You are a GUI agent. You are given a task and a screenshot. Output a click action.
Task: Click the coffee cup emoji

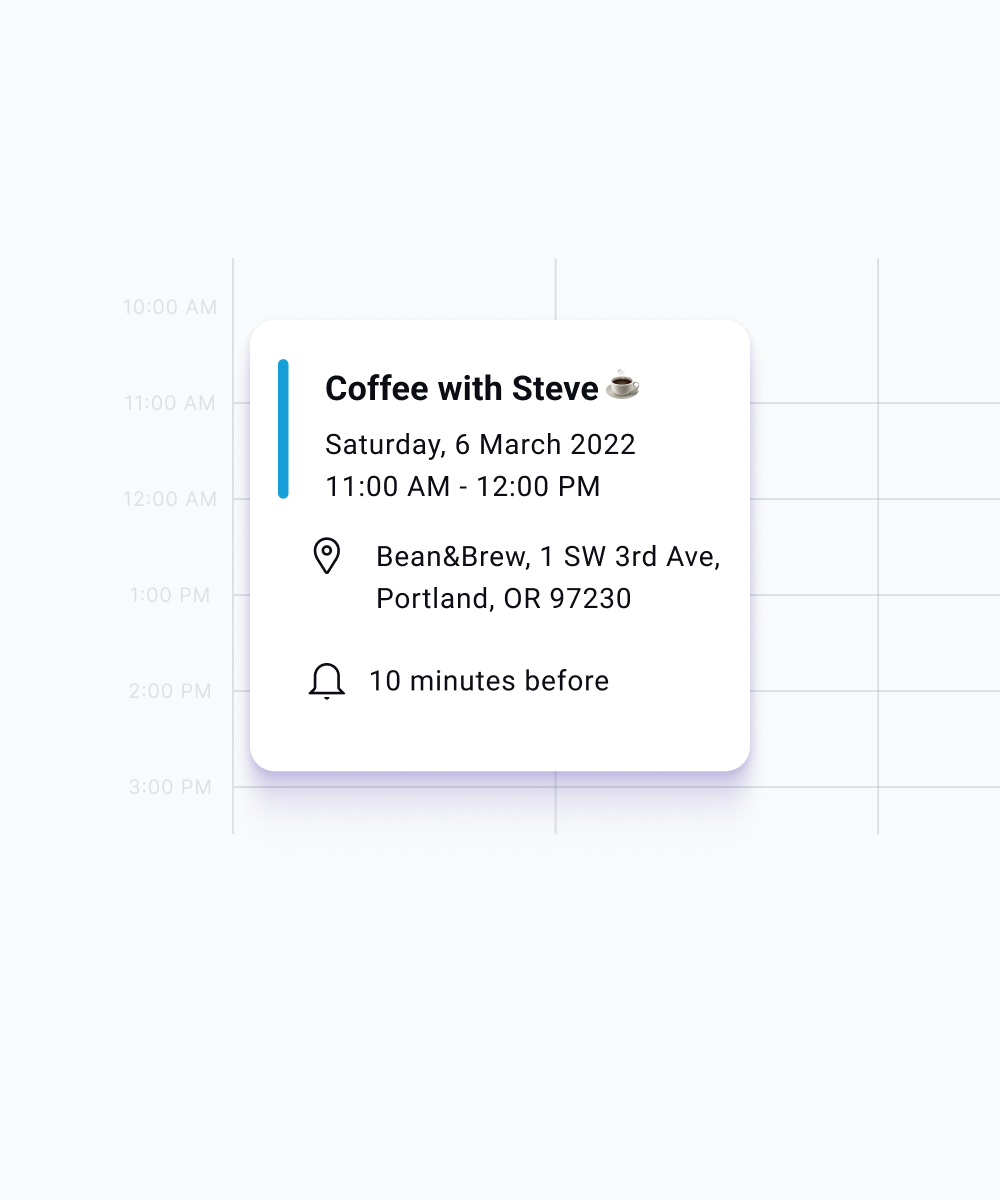click(x=622, y=385)
